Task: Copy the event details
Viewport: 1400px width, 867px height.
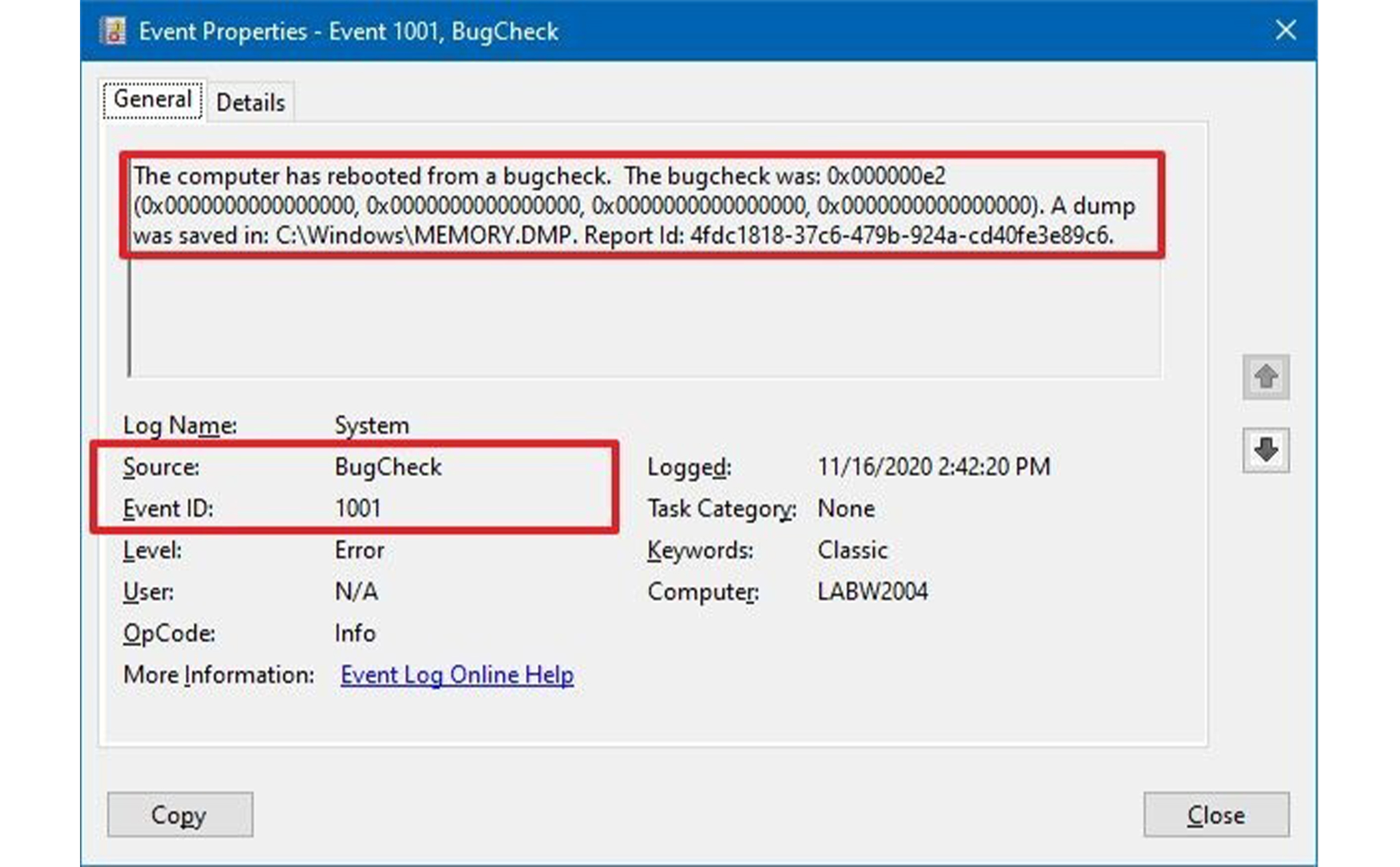Action: pyautogui.click(x=180, y=814)
